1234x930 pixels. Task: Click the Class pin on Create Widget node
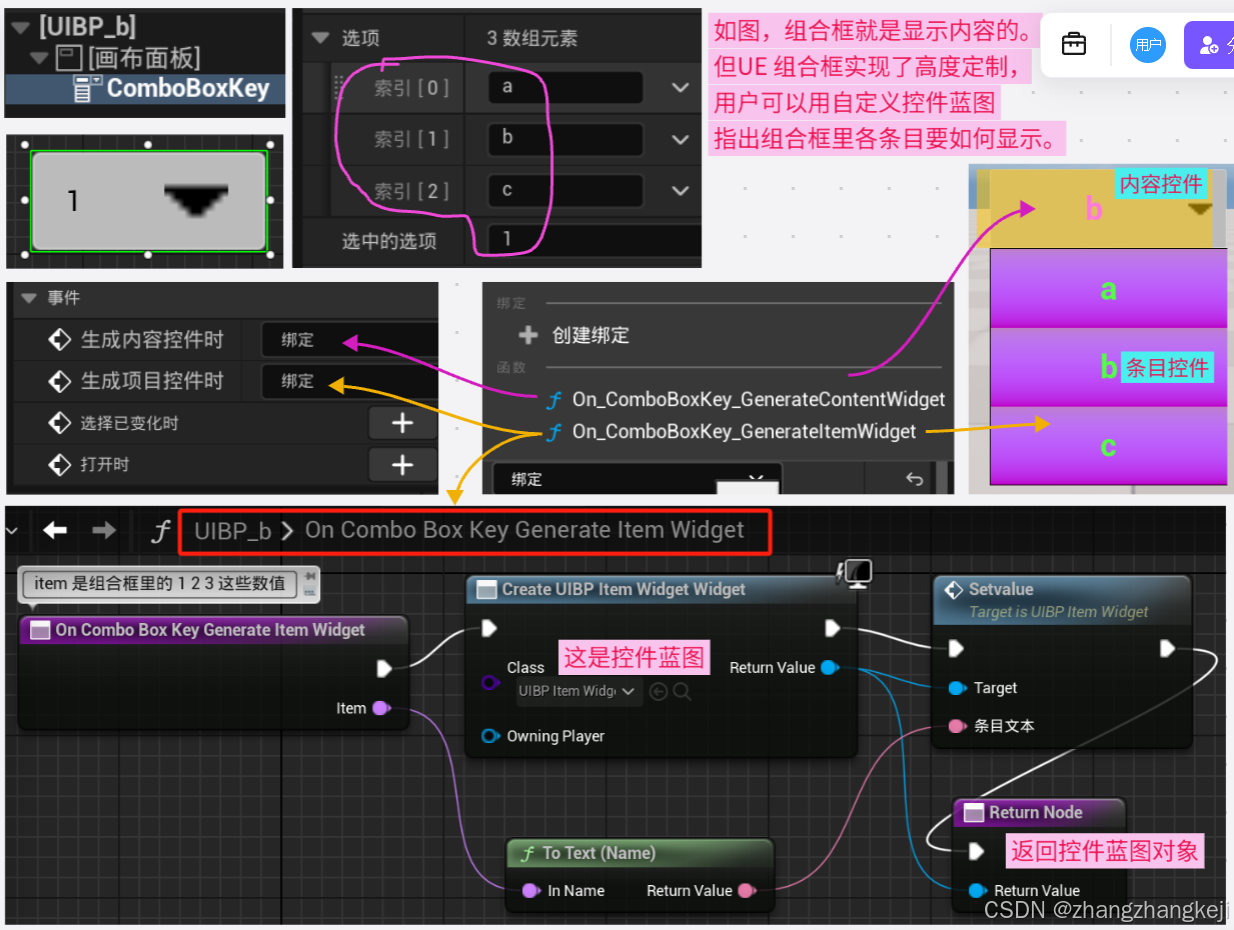coord(490,683)
